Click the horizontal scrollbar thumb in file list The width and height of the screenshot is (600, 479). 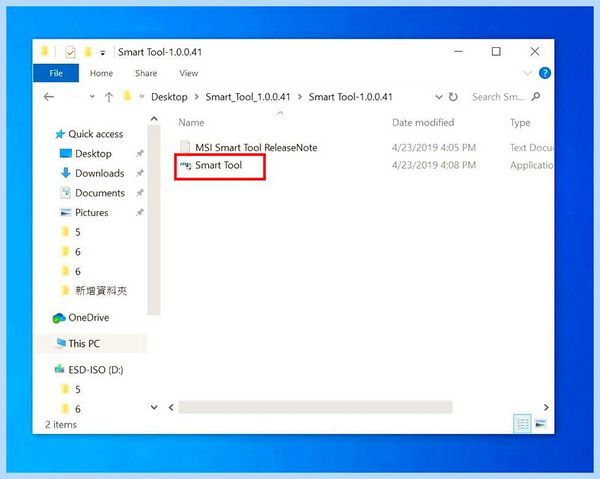pyautogui.click(x=316, y=407)
